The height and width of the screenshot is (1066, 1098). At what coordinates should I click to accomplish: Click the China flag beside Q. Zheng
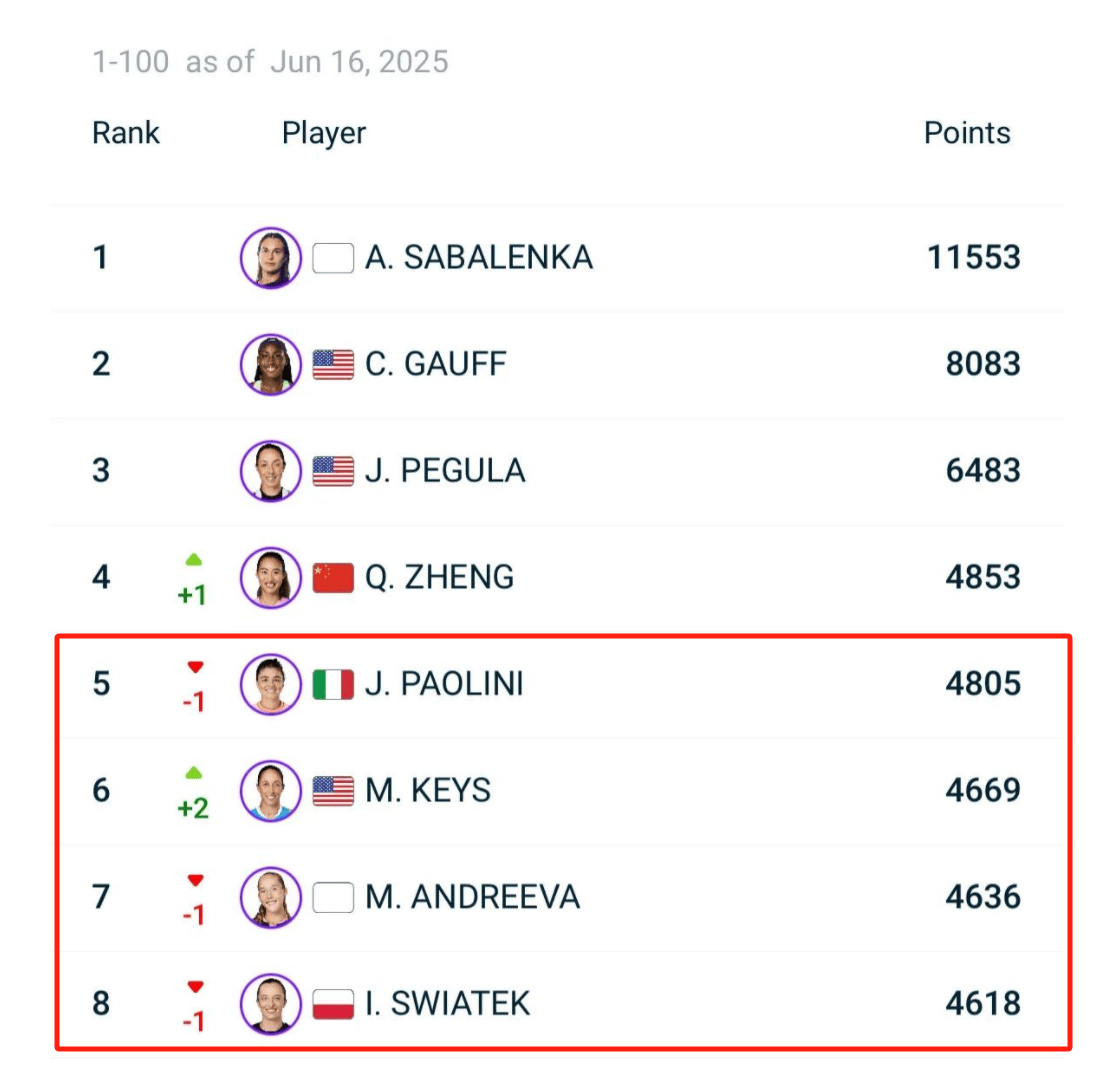tap(333, 578)
